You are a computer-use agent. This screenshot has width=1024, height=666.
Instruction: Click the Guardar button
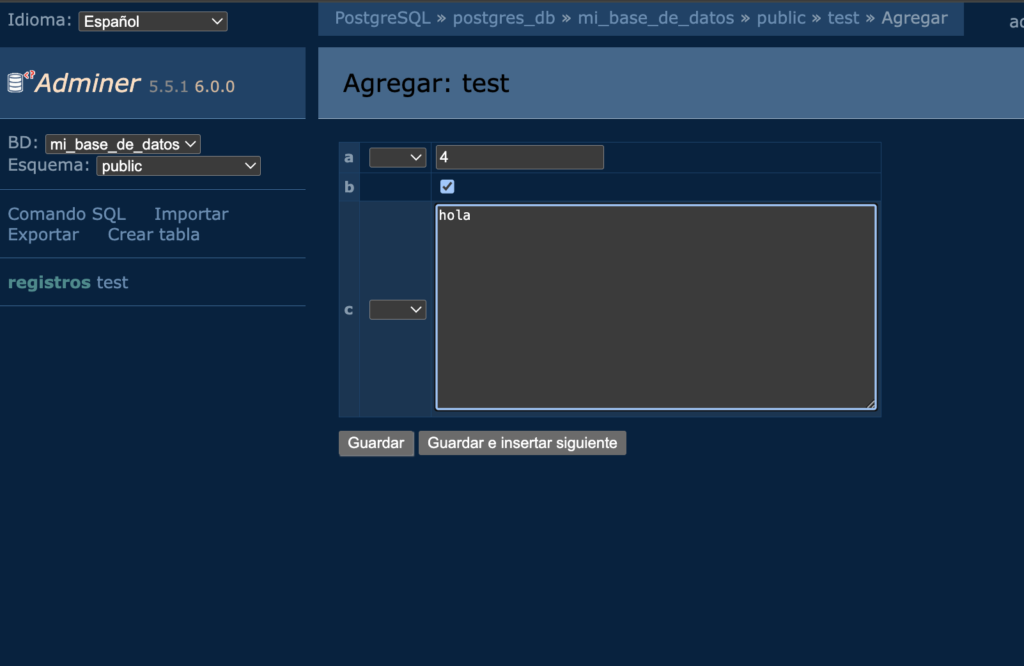[376, 443]
